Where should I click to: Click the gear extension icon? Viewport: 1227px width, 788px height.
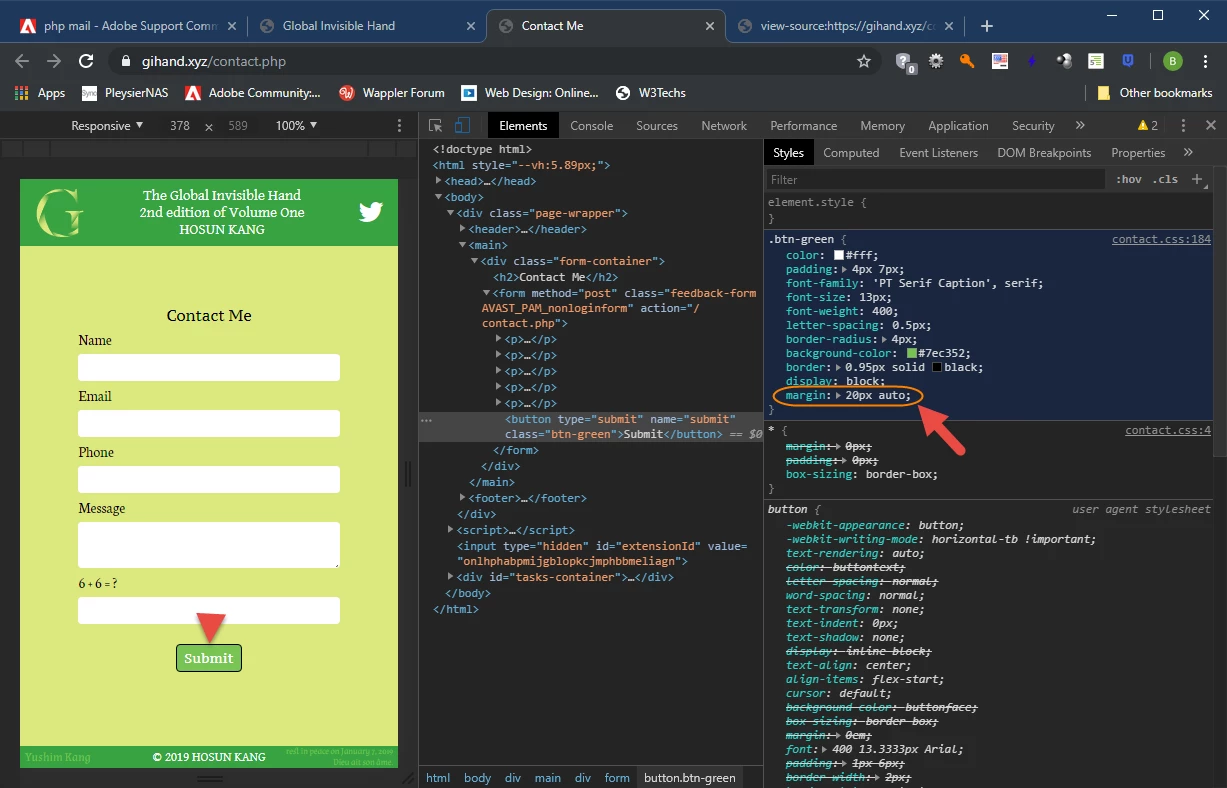click(x=936, y=61)
